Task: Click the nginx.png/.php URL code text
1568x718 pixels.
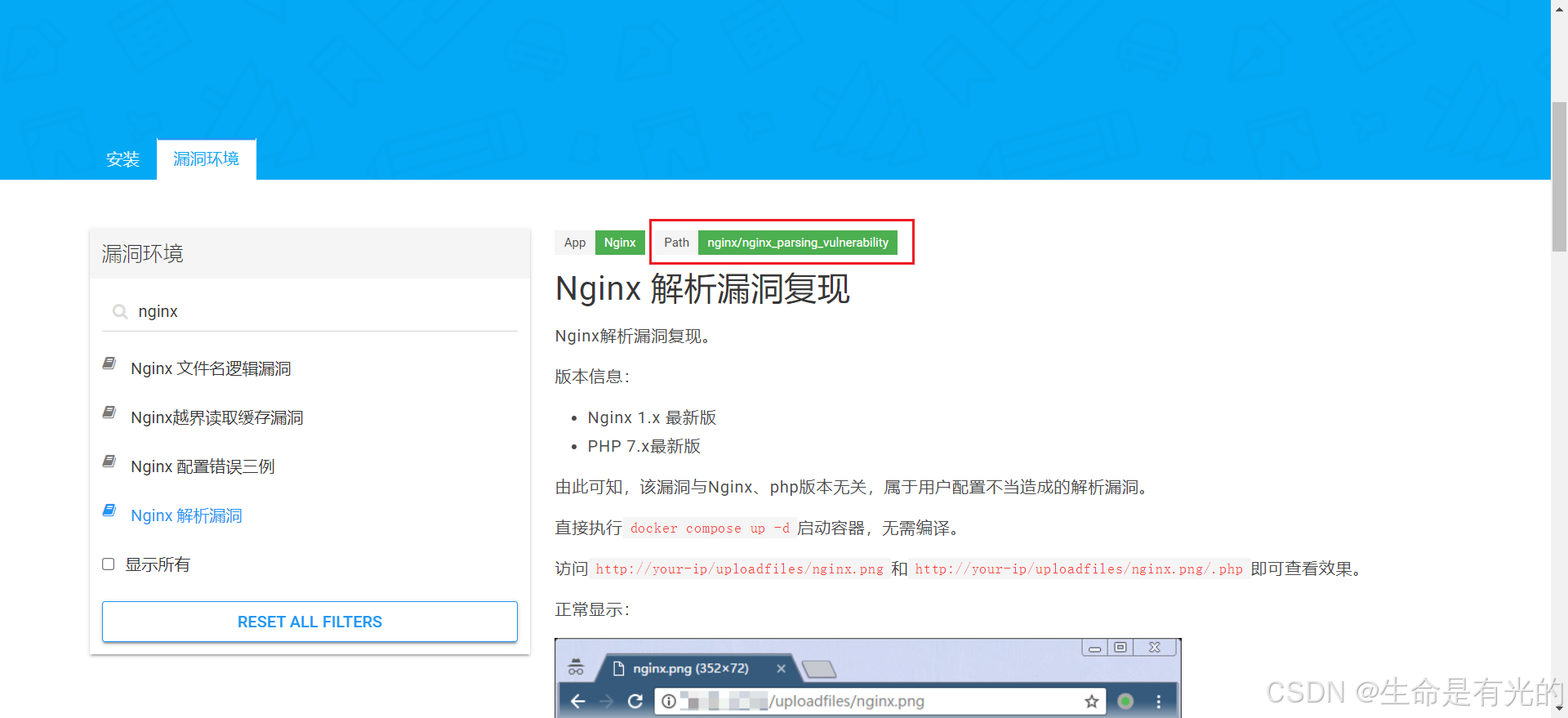Action: (1079, 569)
